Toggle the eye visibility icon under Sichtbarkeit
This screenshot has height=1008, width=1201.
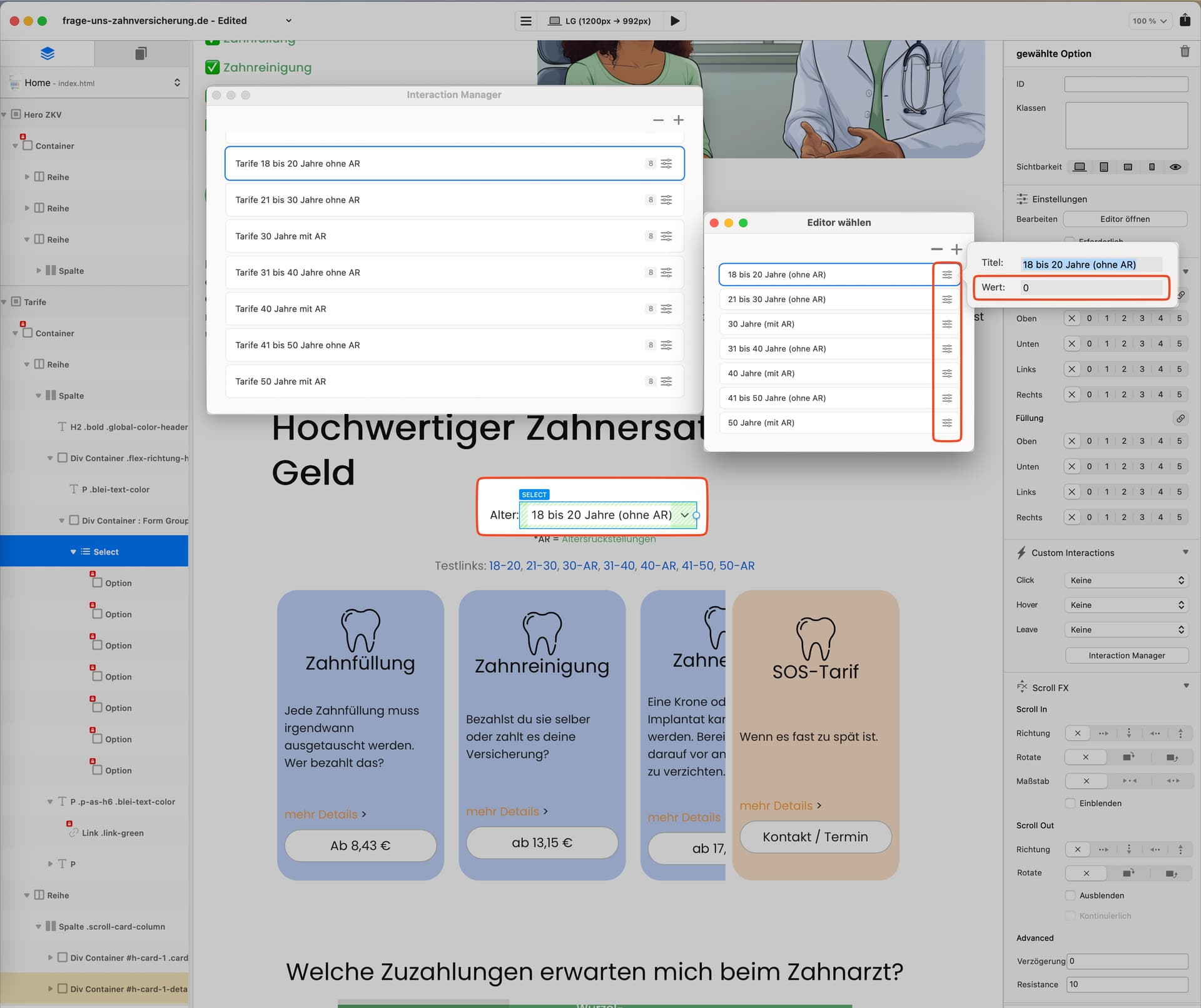pyautogui.click(x=1175, y=167)
